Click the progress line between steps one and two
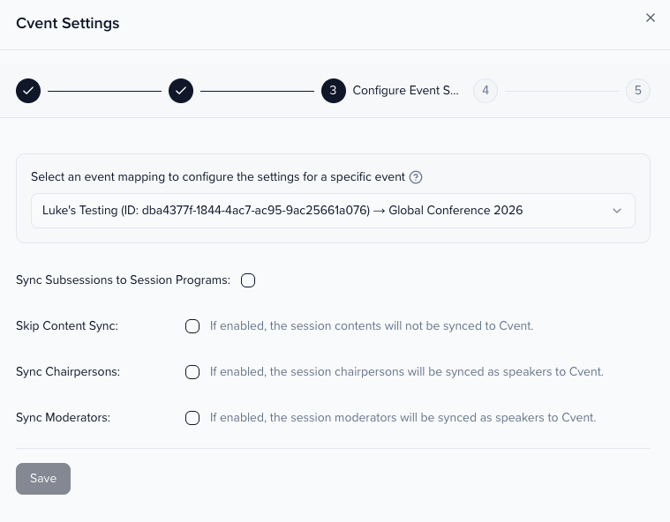This screenshot has height=522, width=670. [104, 91]
